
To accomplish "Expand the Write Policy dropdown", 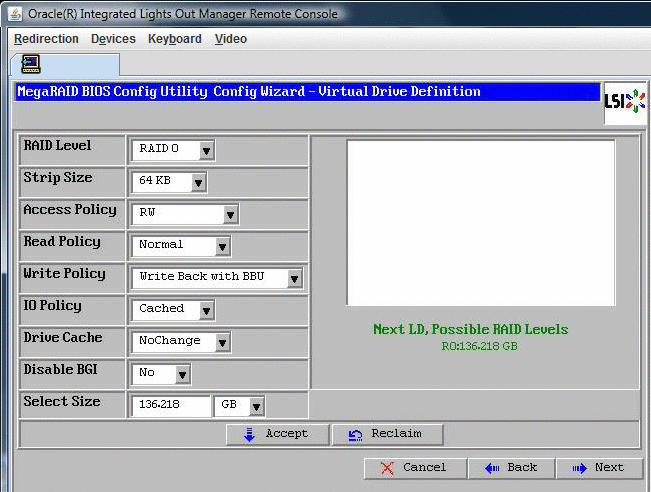I will coord(294,278).
